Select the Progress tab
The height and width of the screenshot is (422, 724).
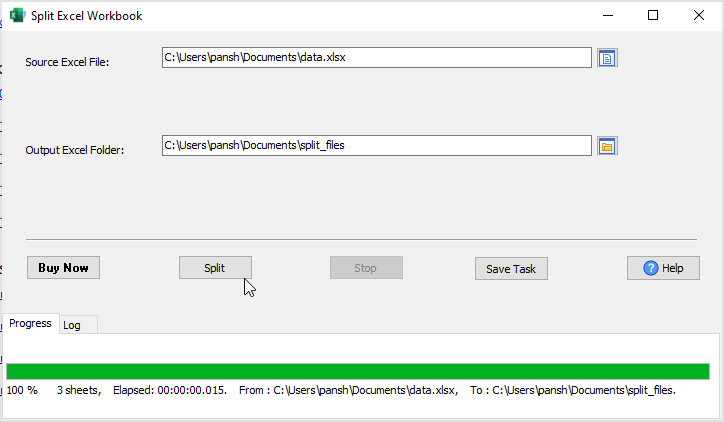click(x=30, y=324)
